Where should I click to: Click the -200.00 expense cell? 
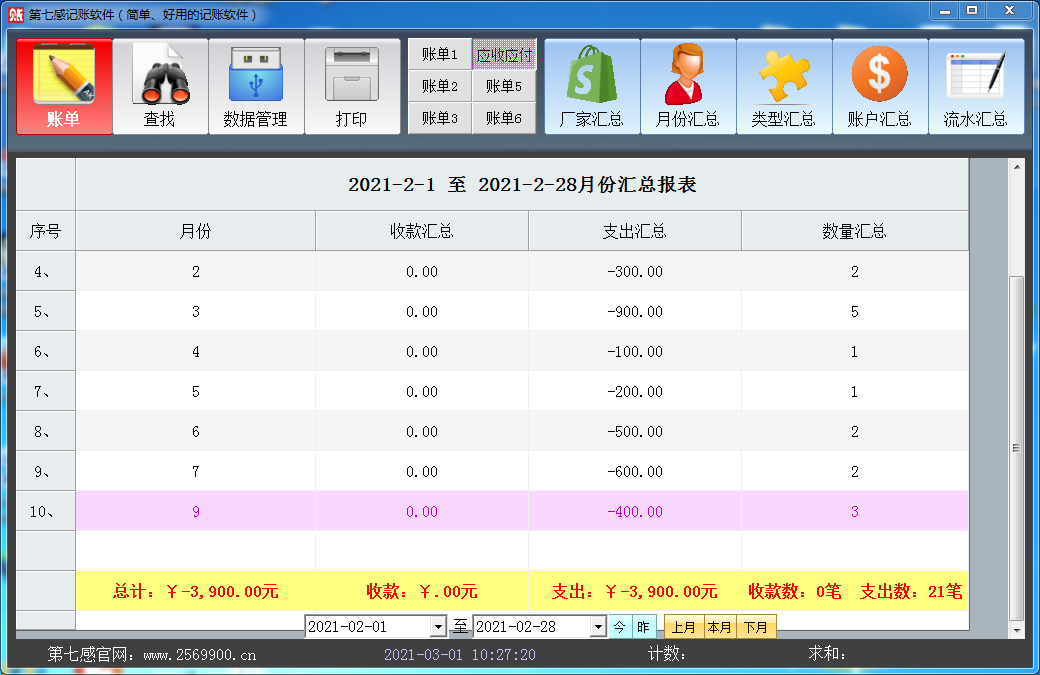pyautogui.click(x=635, y=391)
